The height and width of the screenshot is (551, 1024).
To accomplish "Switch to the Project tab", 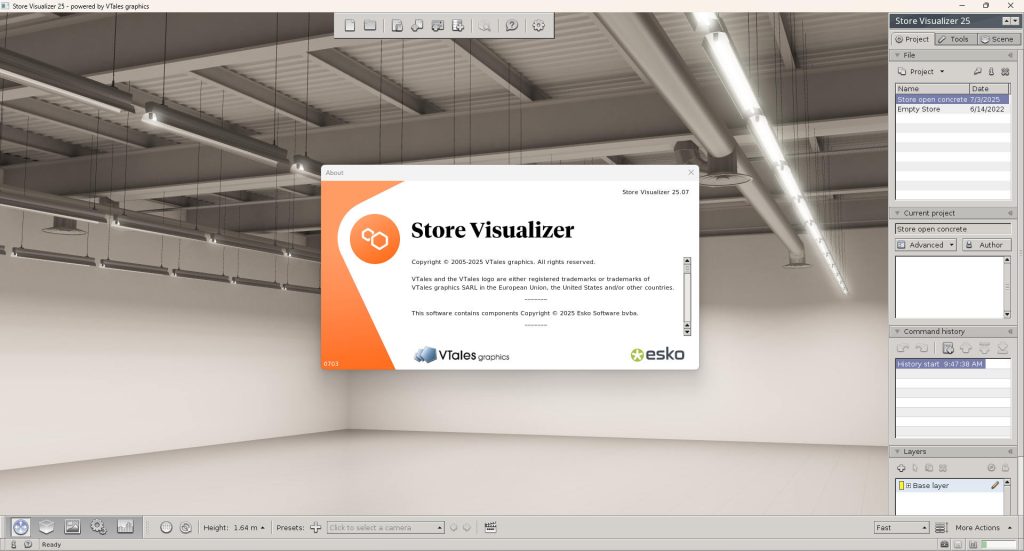I will point(912,39).
